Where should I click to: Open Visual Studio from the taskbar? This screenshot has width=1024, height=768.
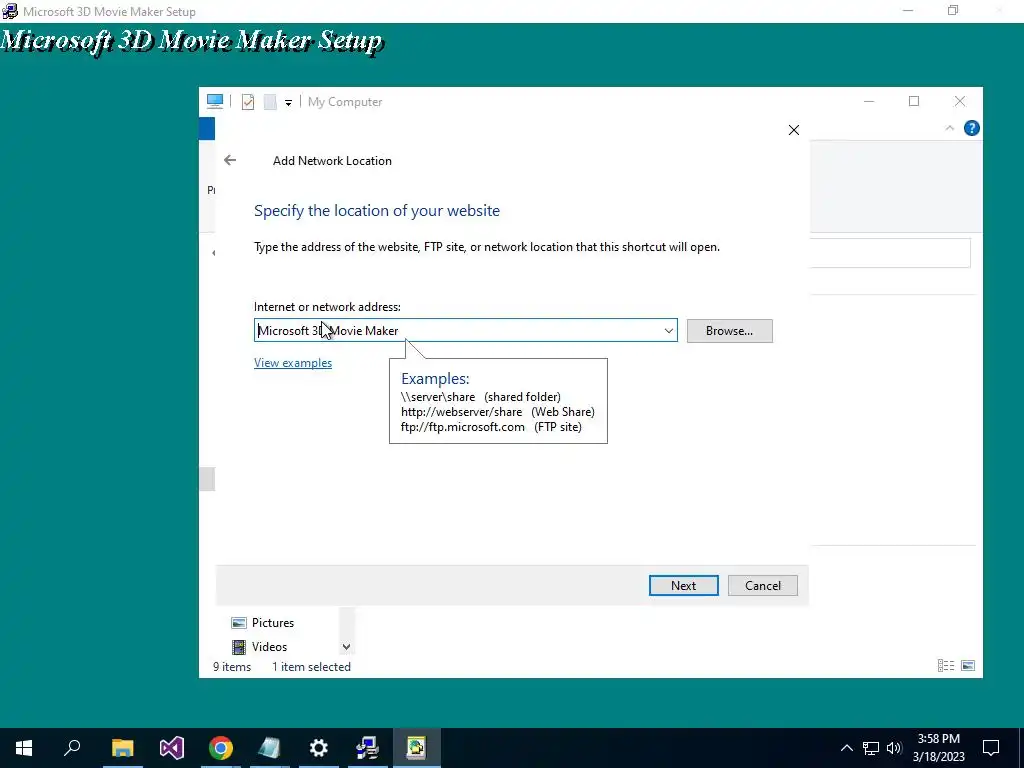coord(172,748)
